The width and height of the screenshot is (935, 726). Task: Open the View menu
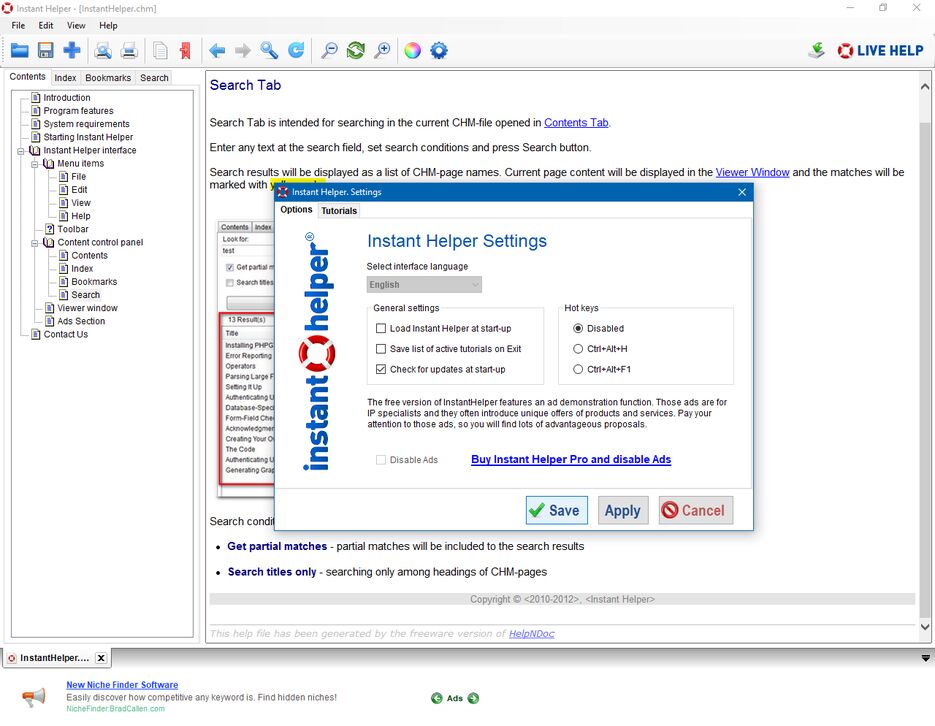[x=76, y=25]
